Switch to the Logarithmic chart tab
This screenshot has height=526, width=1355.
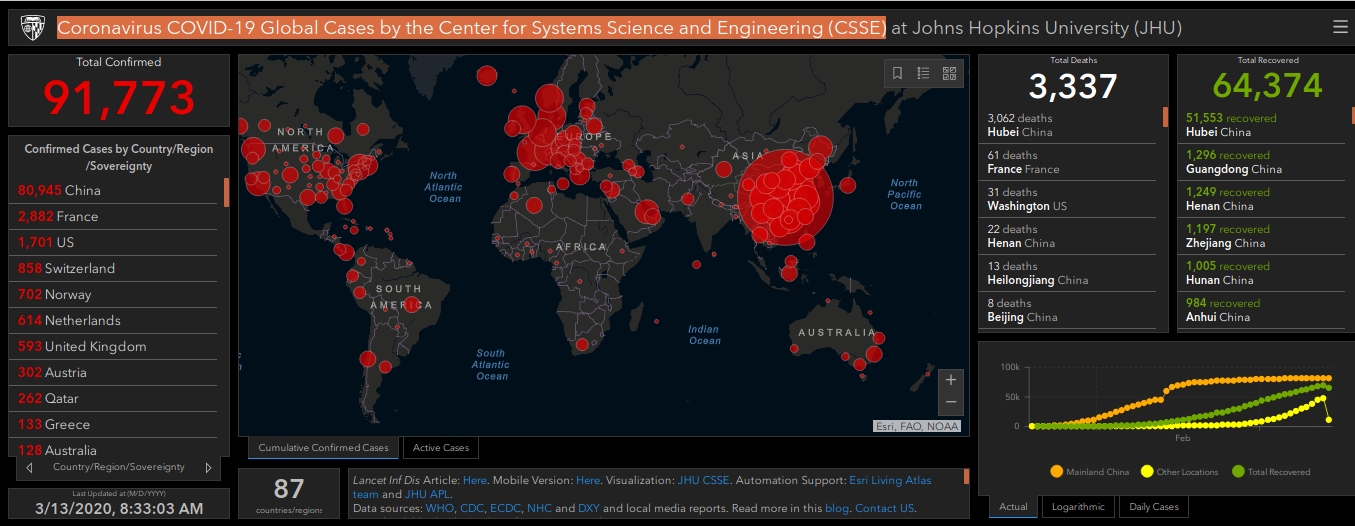(1078, 507)
